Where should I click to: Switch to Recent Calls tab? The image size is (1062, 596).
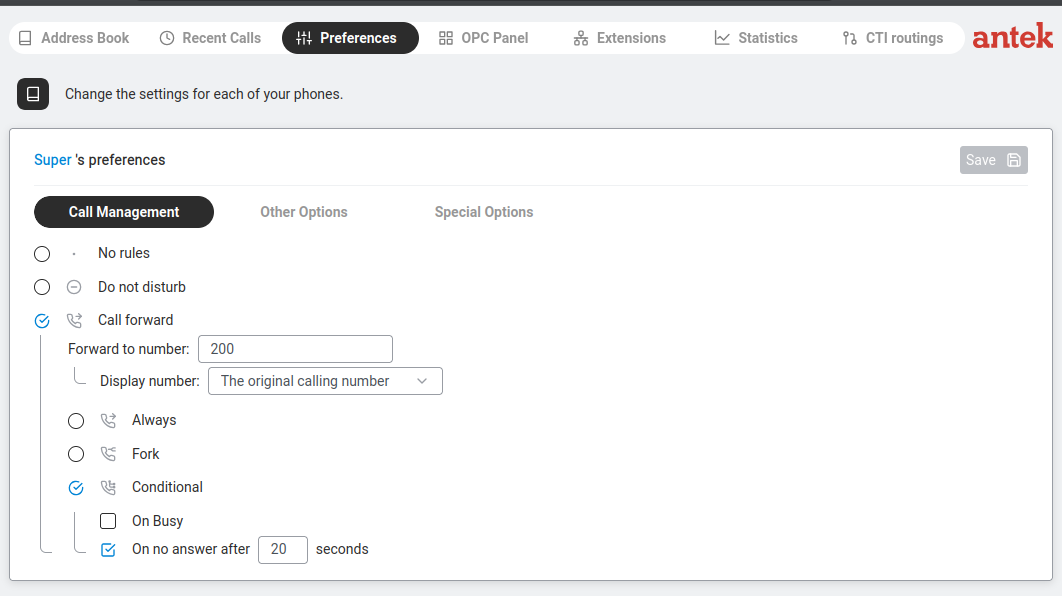click(210, 38)
